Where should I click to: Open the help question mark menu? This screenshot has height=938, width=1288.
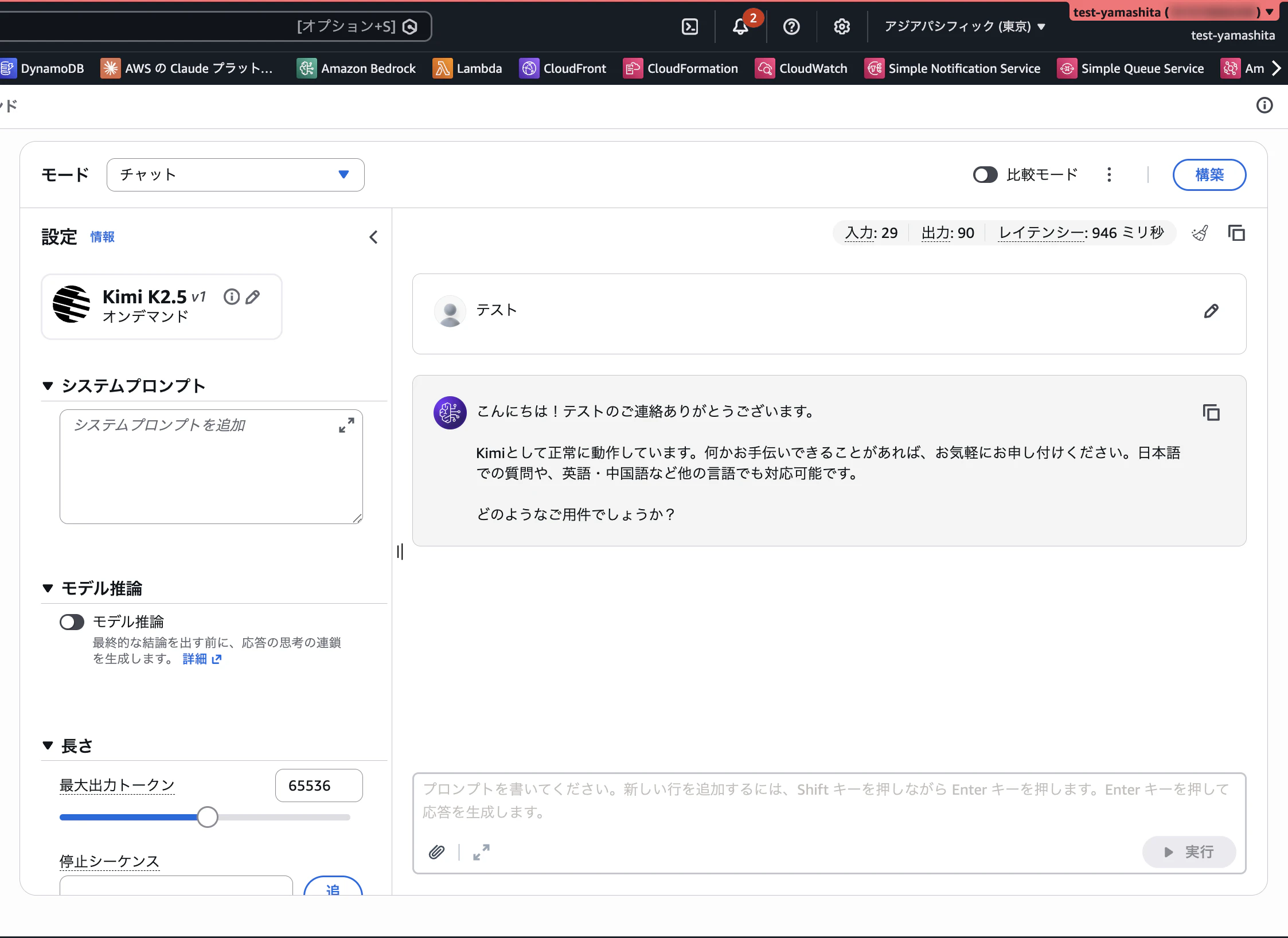pyautogui.click(x=791, y=26)
